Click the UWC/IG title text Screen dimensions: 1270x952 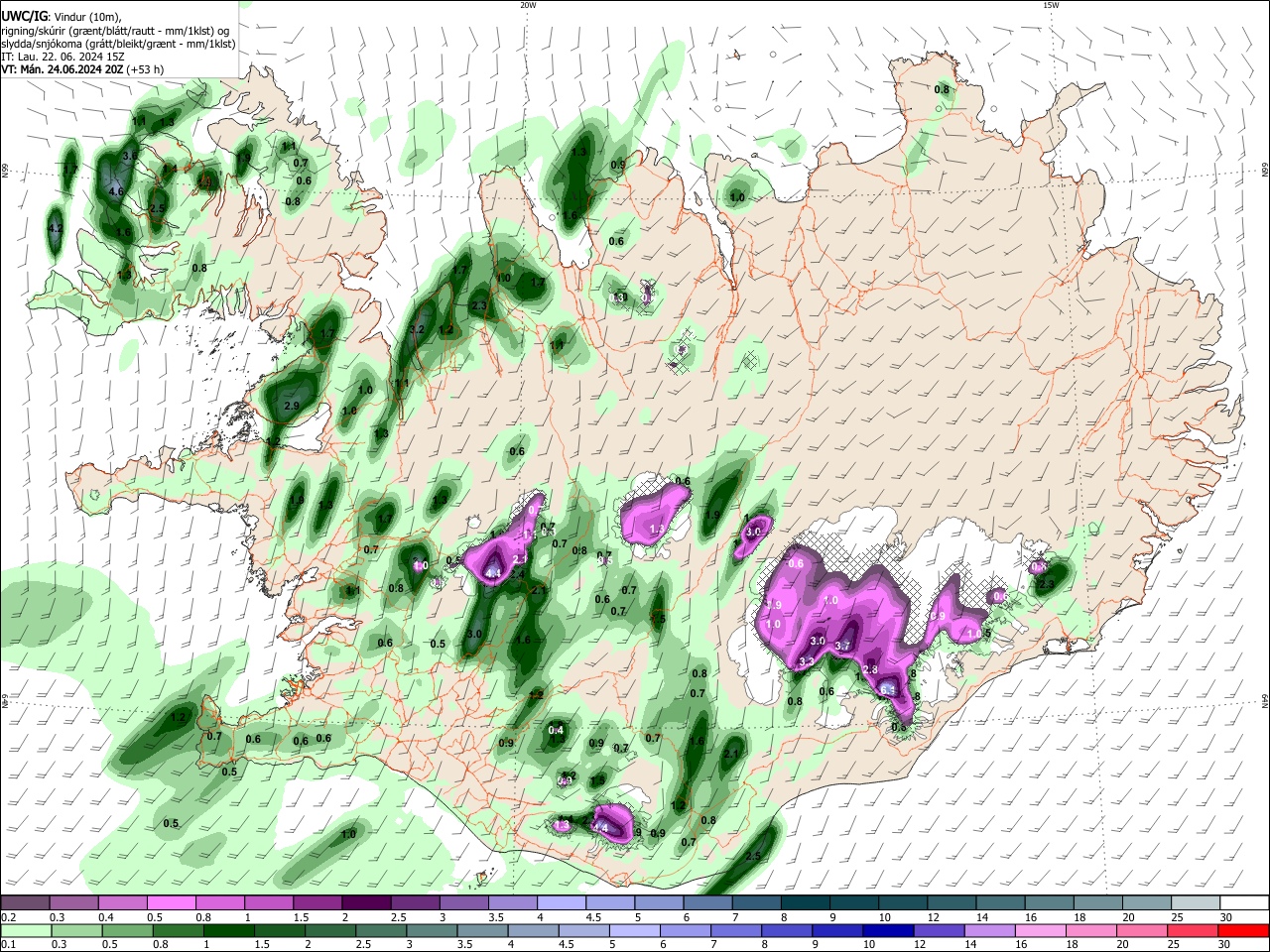[x=23, y=17]
